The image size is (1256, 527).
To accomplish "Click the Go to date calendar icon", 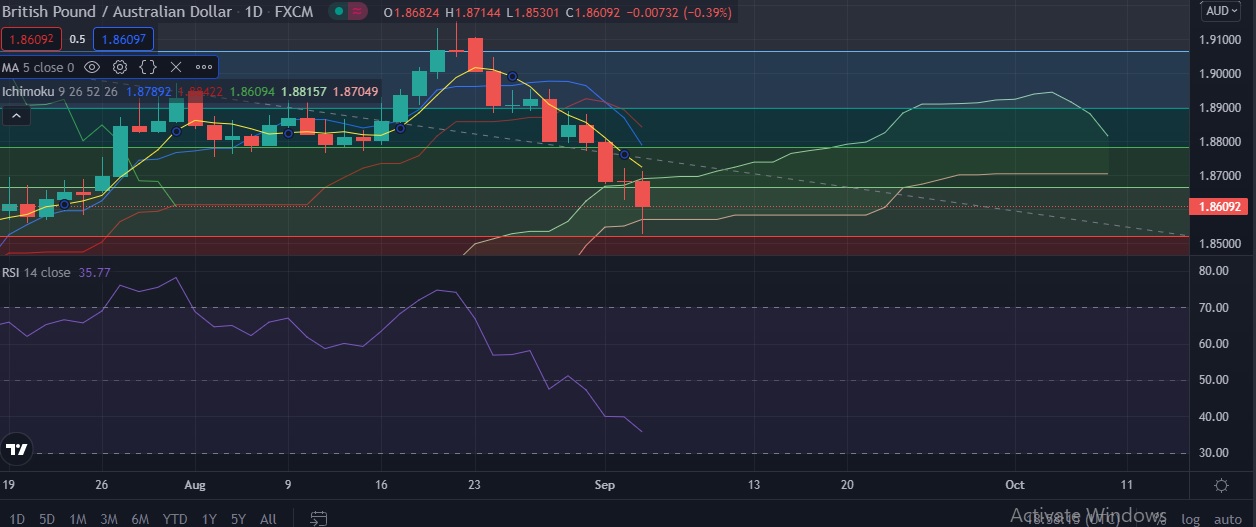I will [319, 519].
